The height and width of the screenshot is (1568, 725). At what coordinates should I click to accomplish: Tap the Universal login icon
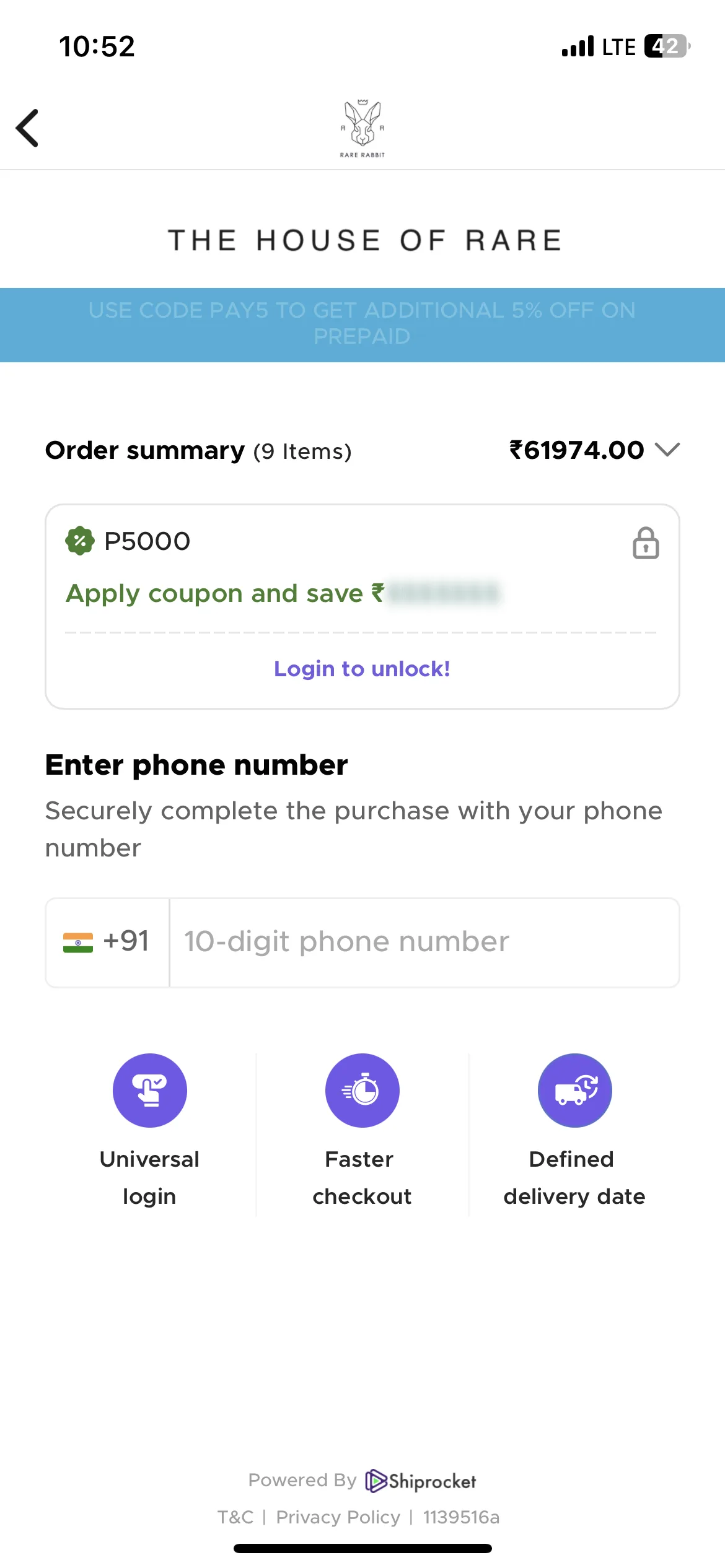point(150,1091)
